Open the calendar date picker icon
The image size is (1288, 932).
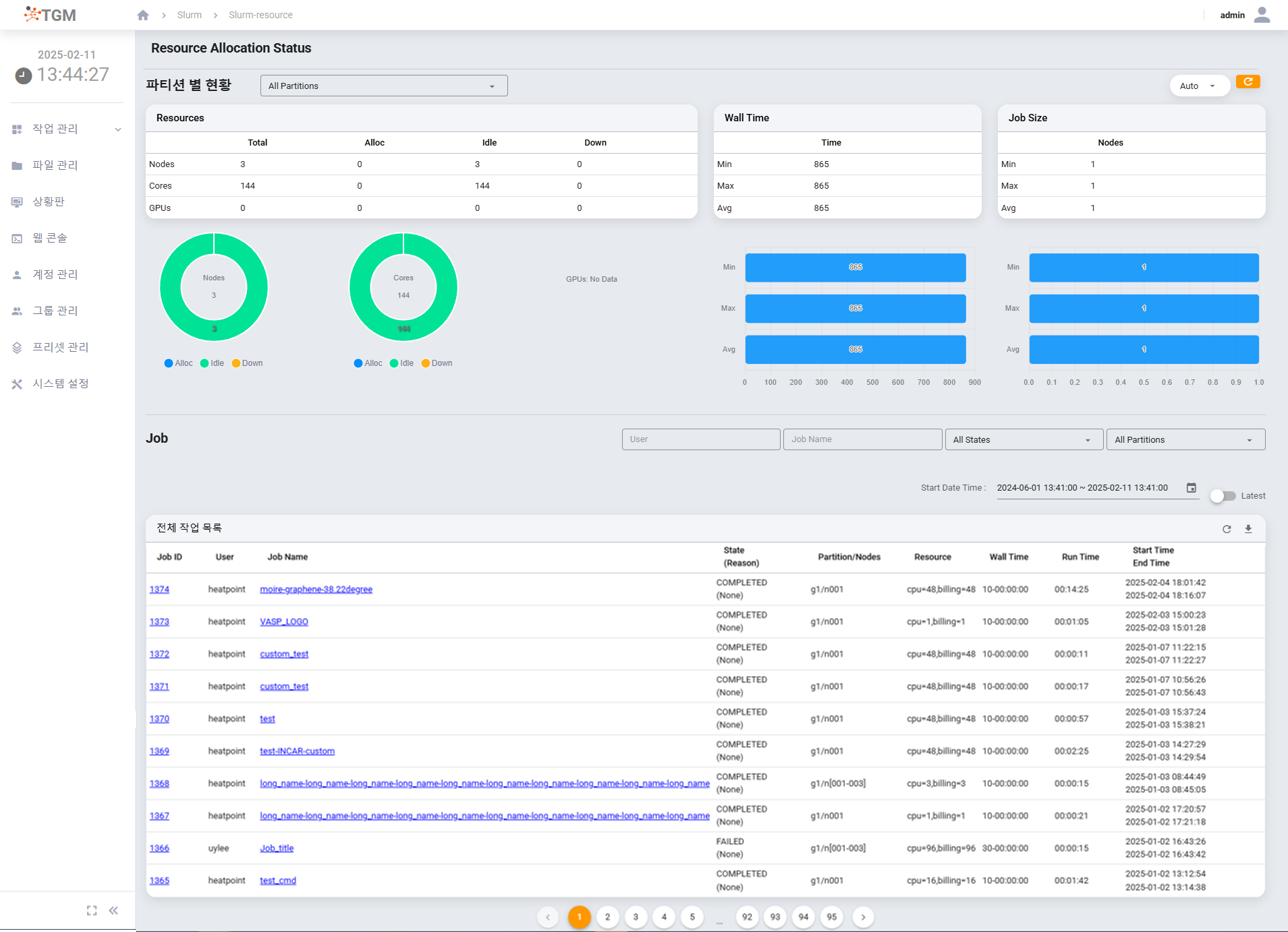point(1191,488)
